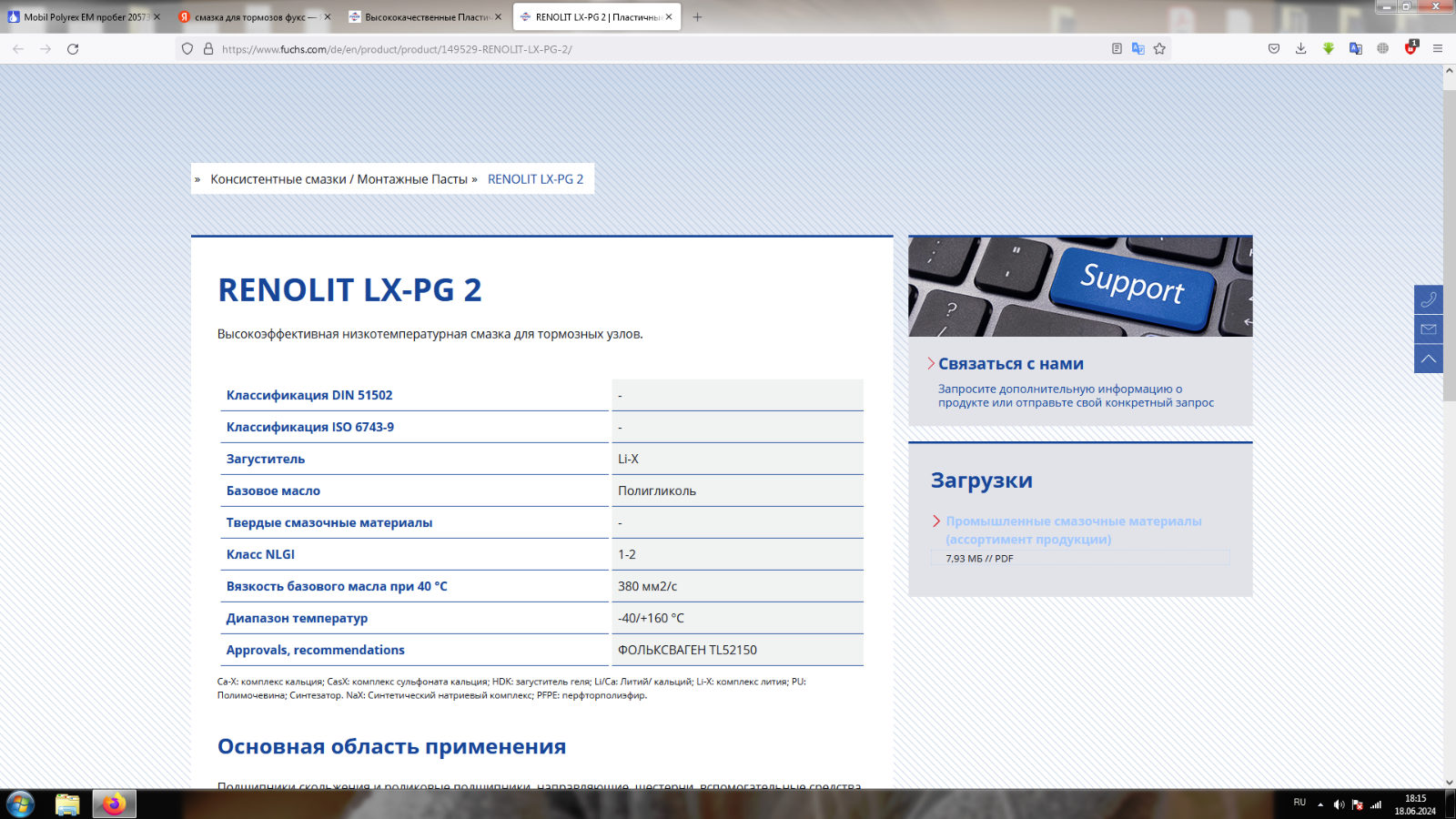Open Консистентные смазки / Монтажные Пасты breadcrumb

[339, 179]
